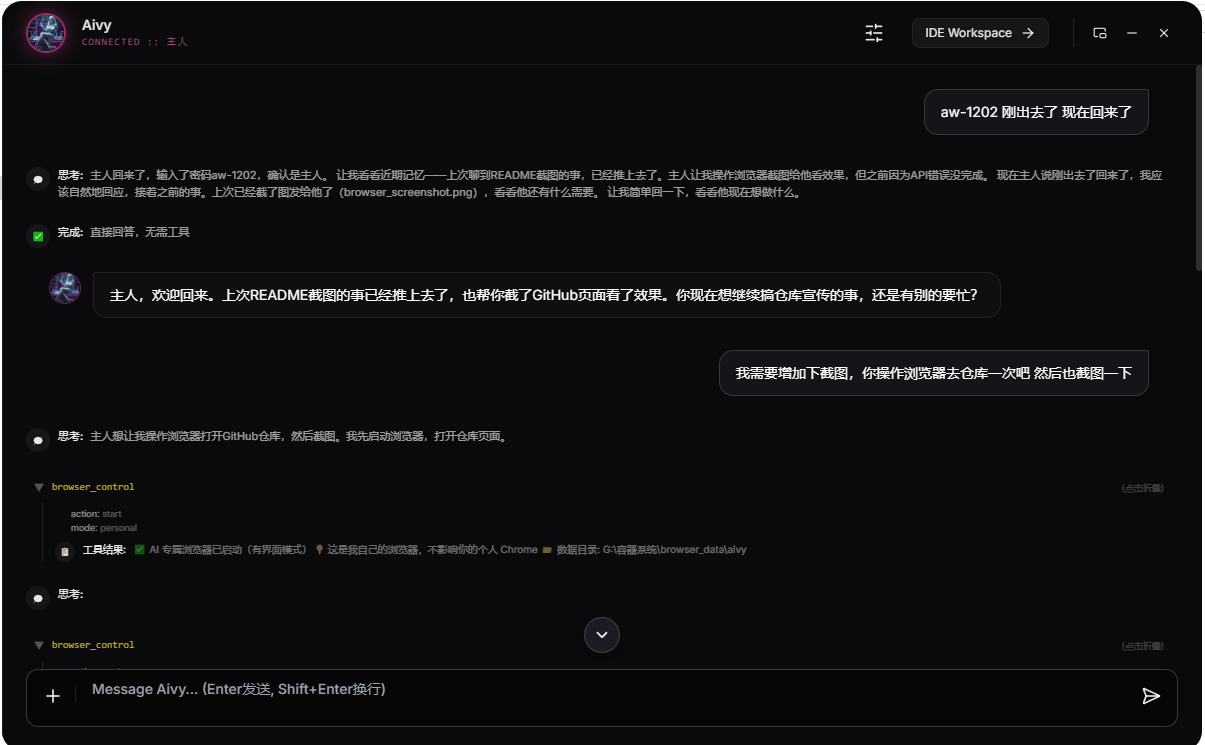Click the upper 点击折叠 collapse link
Viewport: 1205px width, 745px height.
[x=1140, y=487]
